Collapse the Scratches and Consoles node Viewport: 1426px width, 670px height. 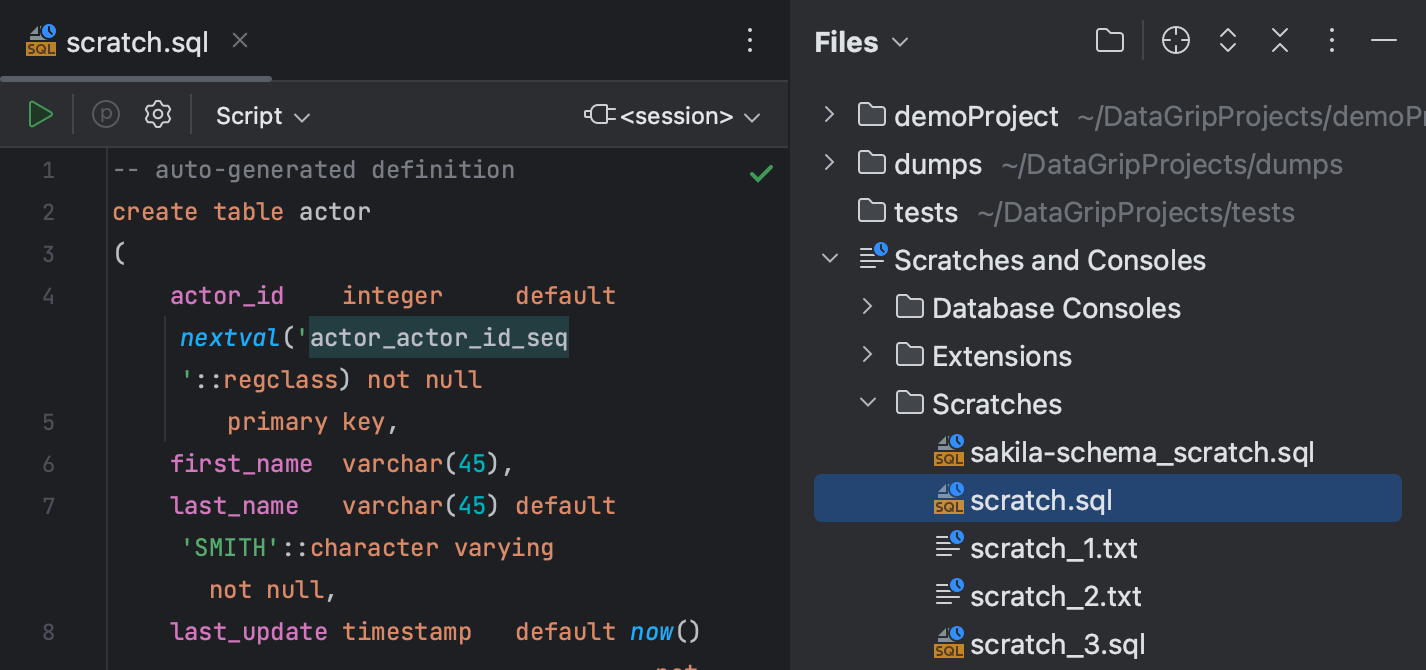point(829,258)
